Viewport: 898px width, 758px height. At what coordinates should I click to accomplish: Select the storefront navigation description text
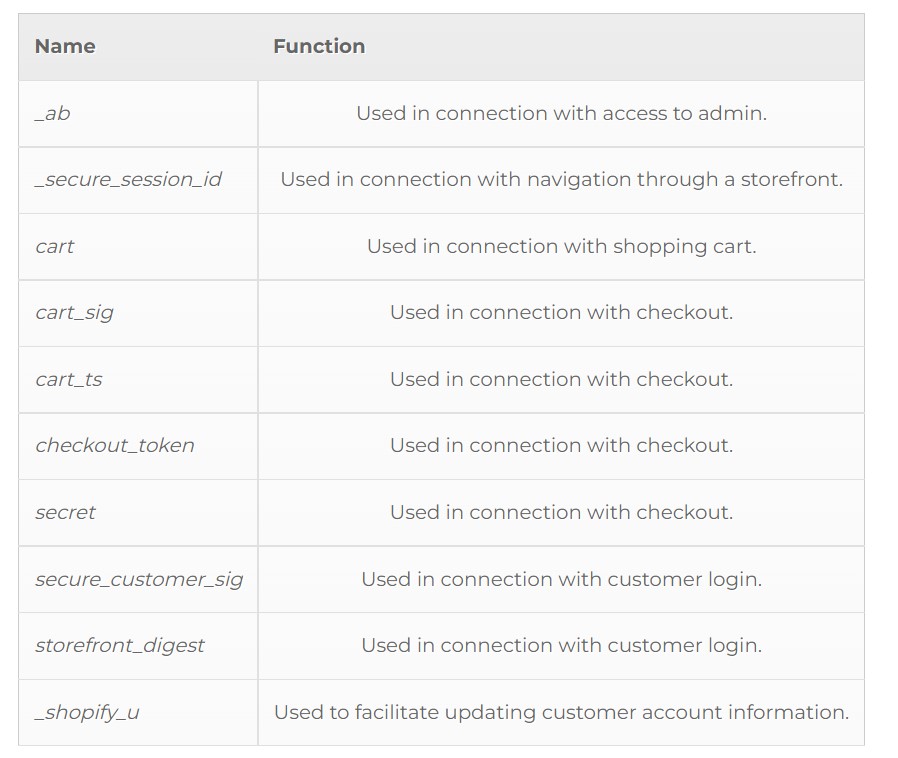click(x=561, y=180)
